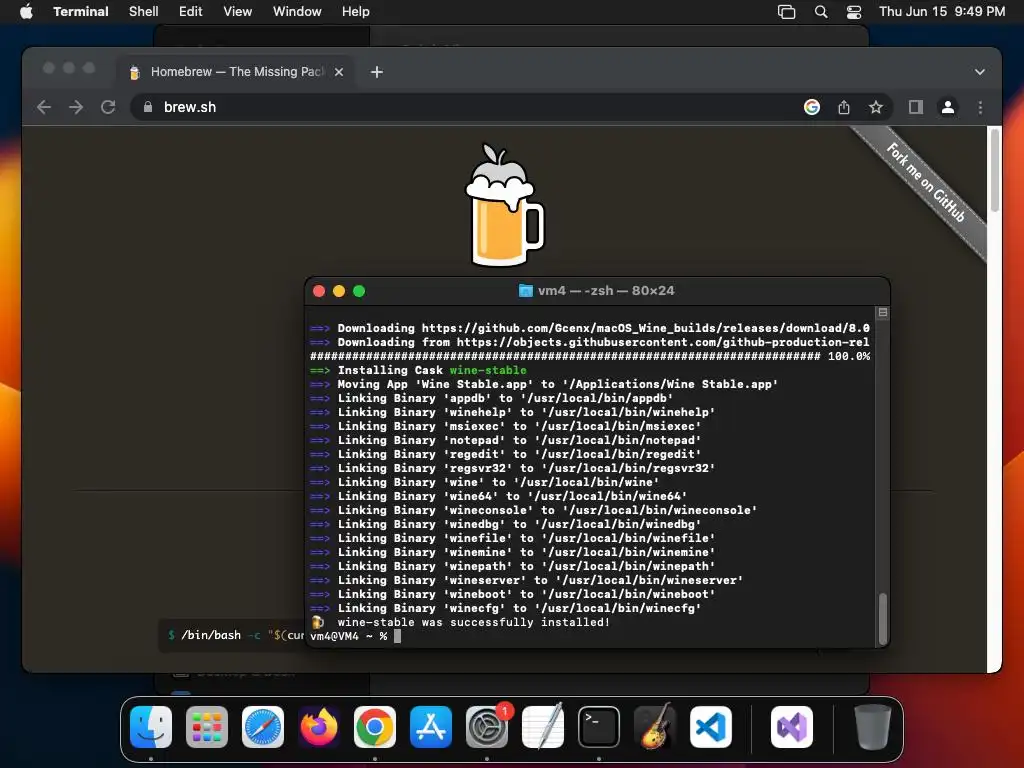Open Visual Studio Code from the Dock

click(711, 727)
